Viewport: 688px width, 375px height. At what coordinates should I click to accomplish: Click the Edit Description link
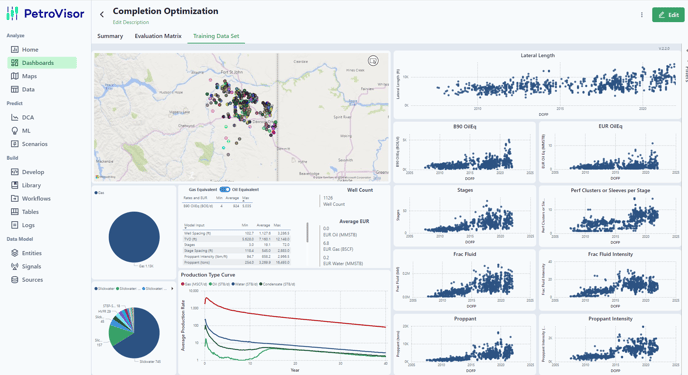[131, 22]
